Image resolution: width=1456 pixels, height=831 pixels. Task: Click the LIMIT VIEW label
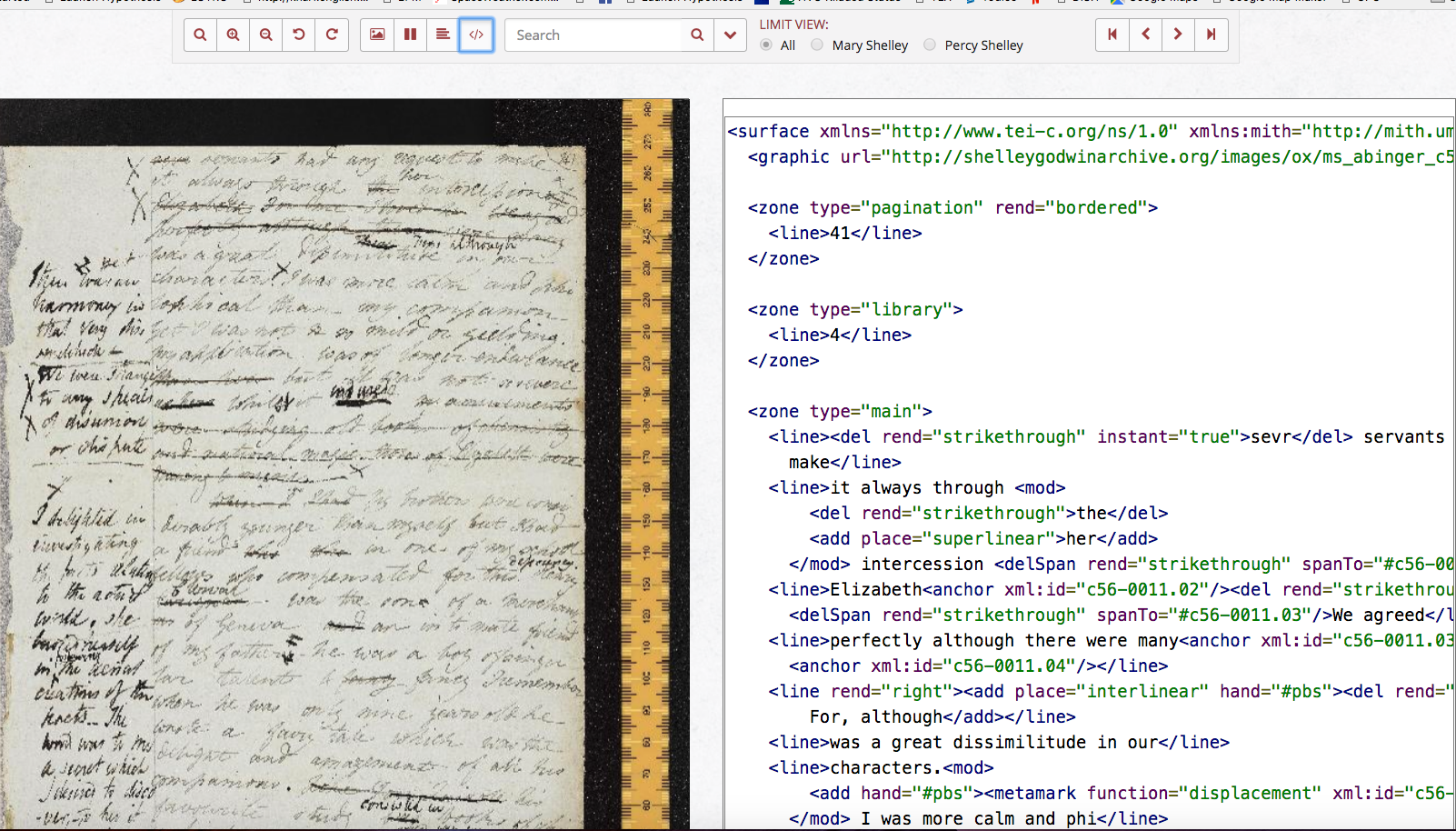pos(793,25)
